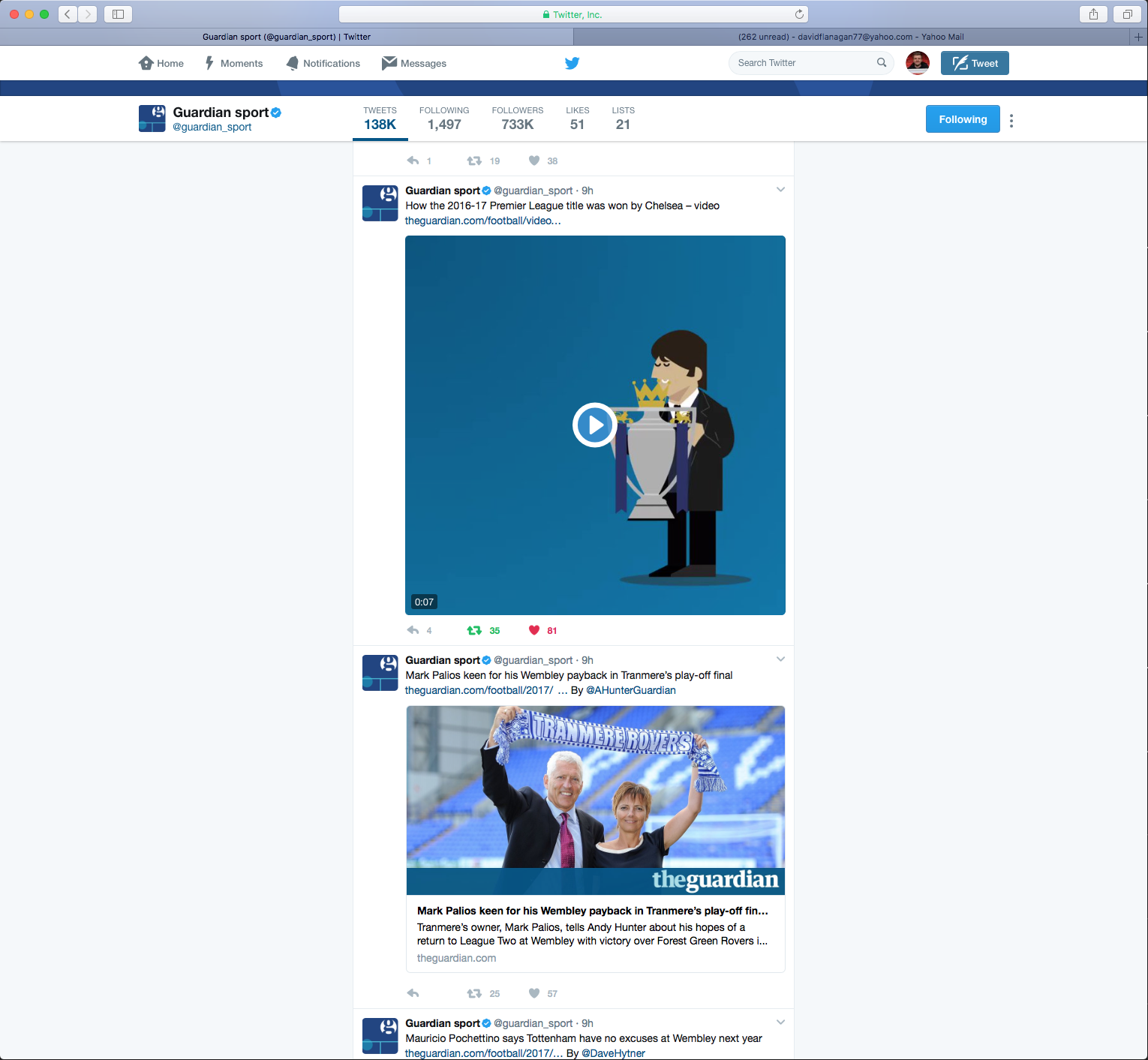Retweet the tweet with 19 retweets
Viewport: 1148px width, 1060px height.
click(474, 161)
